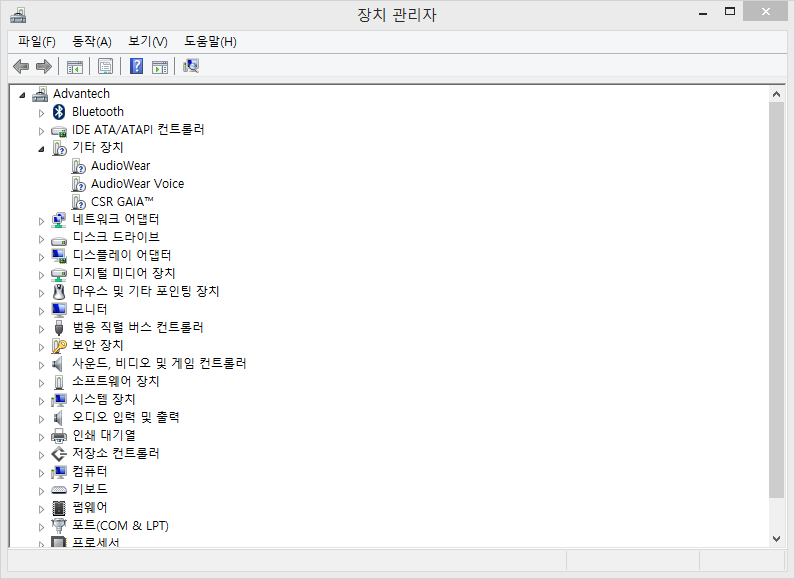The image size is (795, 579).
Task: Click the keyboard icon for 키보드
Action: [x=59, y=490]
